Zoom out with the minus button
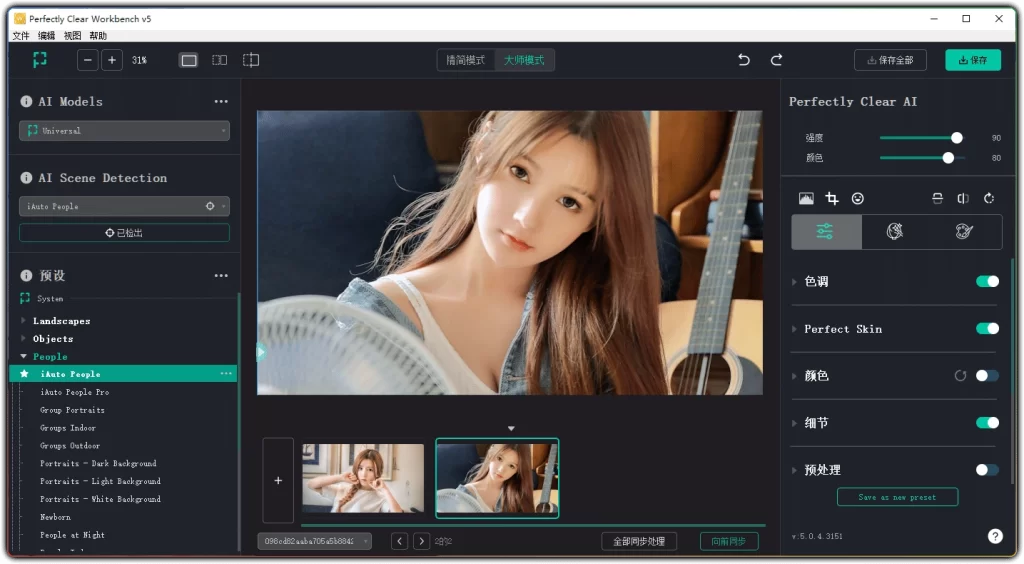 [x=88, y=60]
